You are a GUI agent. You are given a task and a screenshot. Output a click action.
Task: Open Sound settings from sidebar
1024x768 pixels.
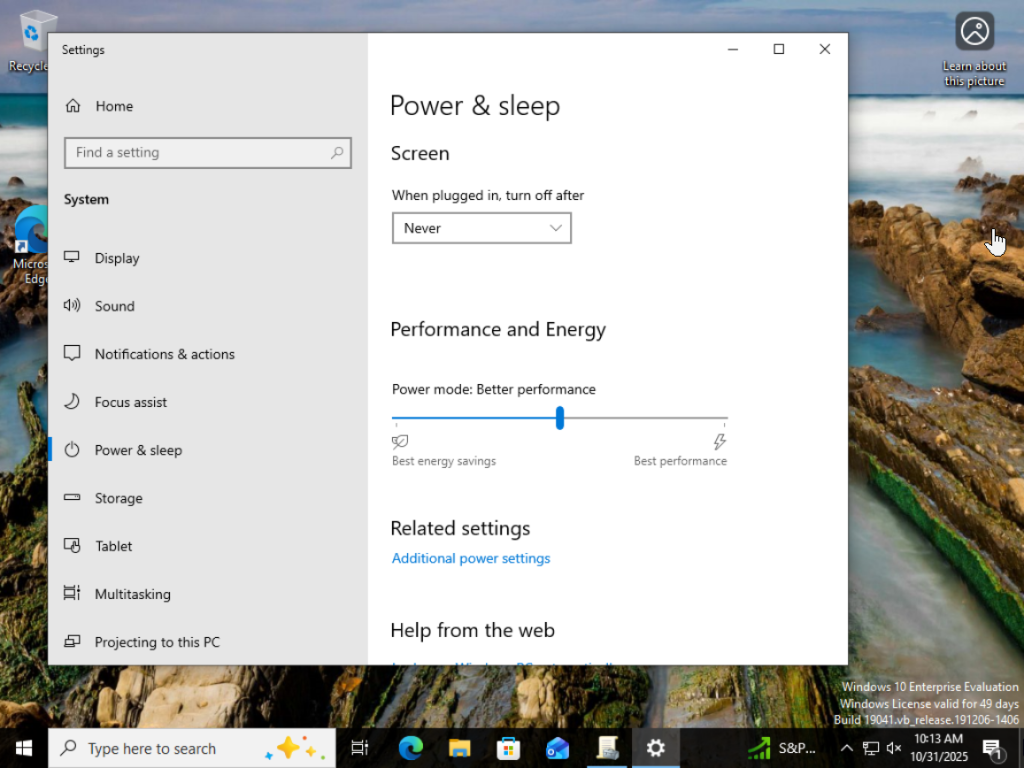[114, 306]
